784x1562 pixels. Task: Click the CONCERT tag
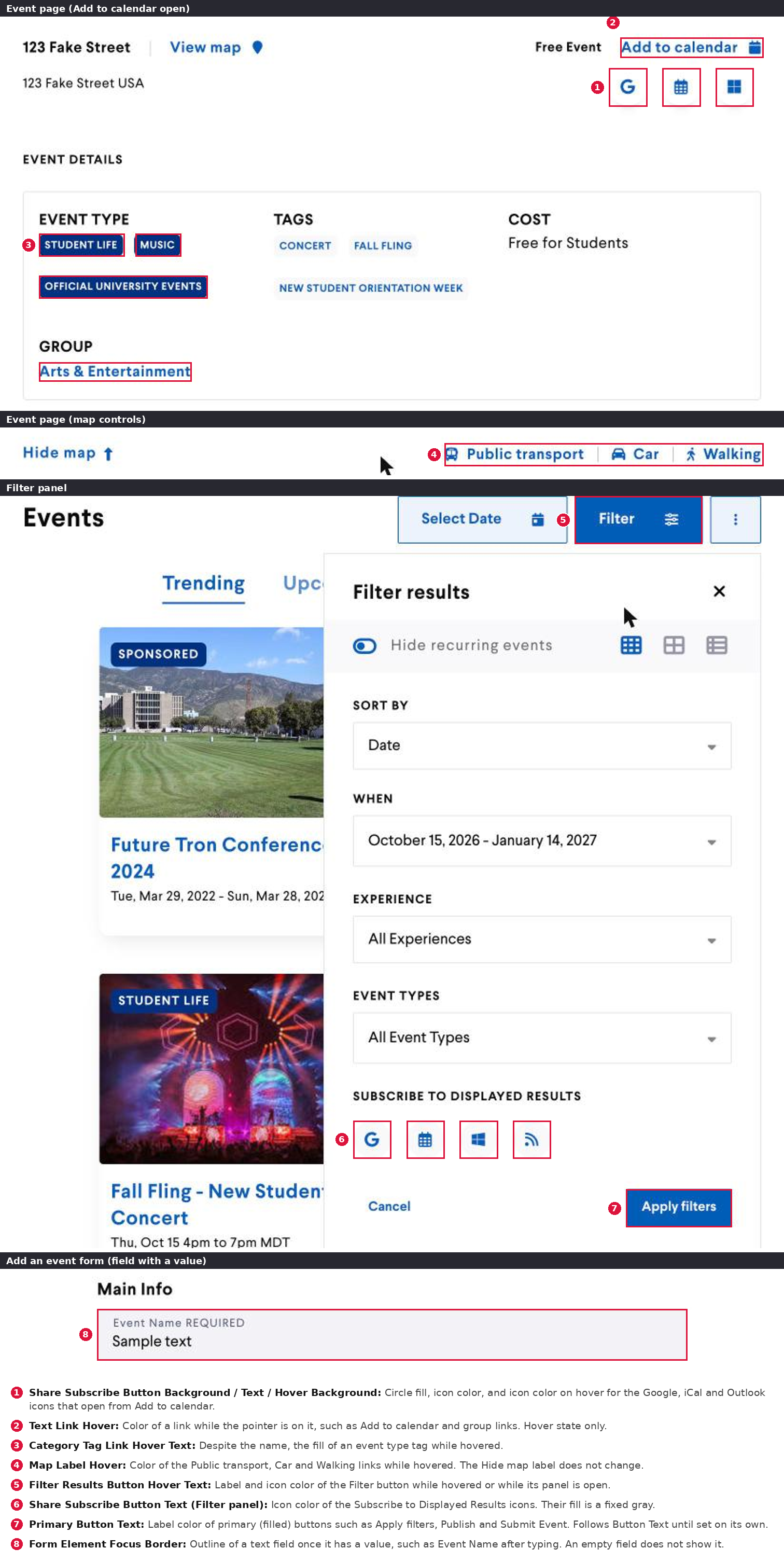point(305,245)
